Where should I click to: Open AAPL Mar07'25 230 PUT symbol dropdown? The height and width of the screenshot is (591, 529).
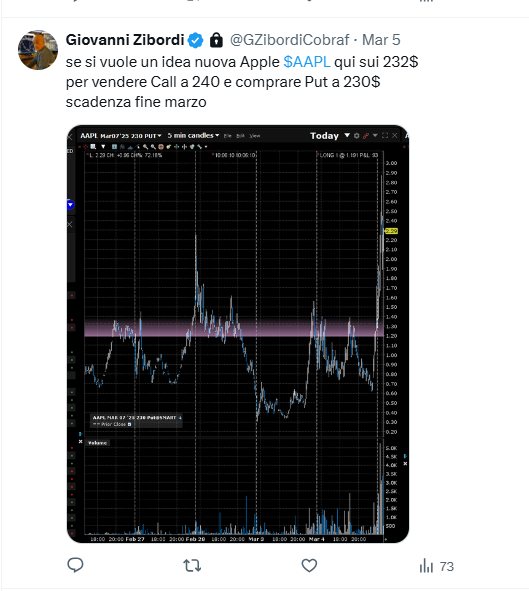[x=121, y=136]
